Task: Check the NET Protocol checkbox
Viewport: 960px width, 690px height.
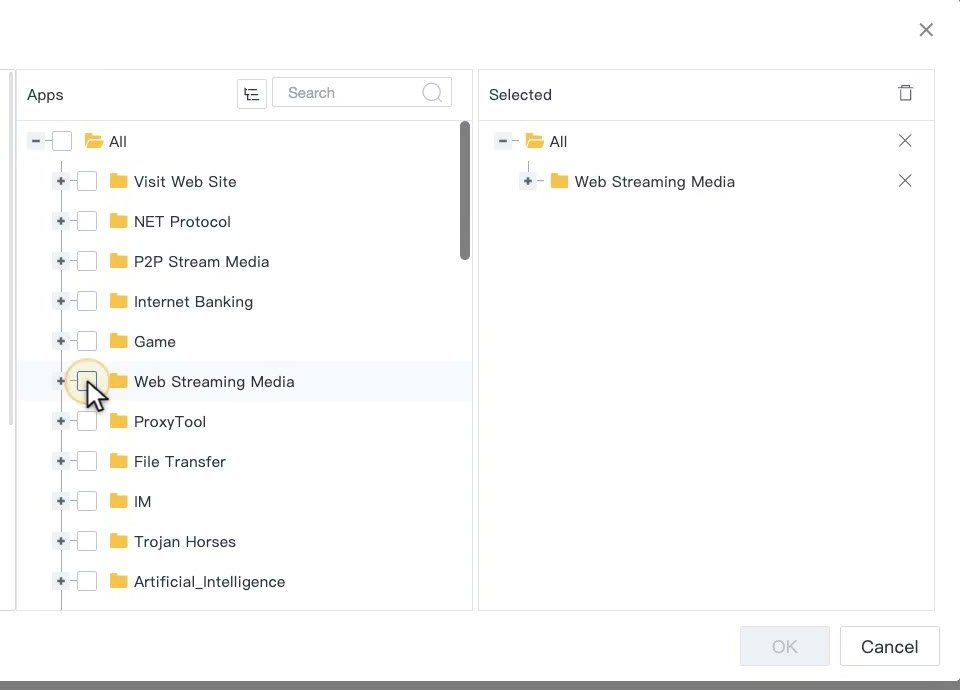Action: (87, 221)
